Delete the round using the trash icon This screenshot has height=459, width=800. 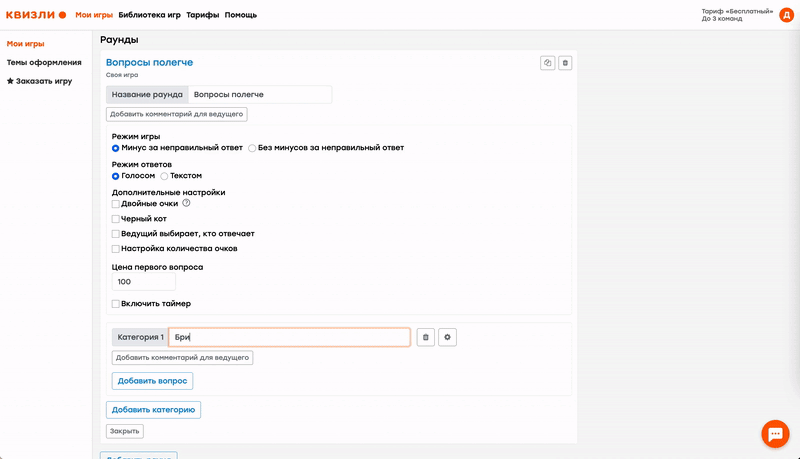565,63
